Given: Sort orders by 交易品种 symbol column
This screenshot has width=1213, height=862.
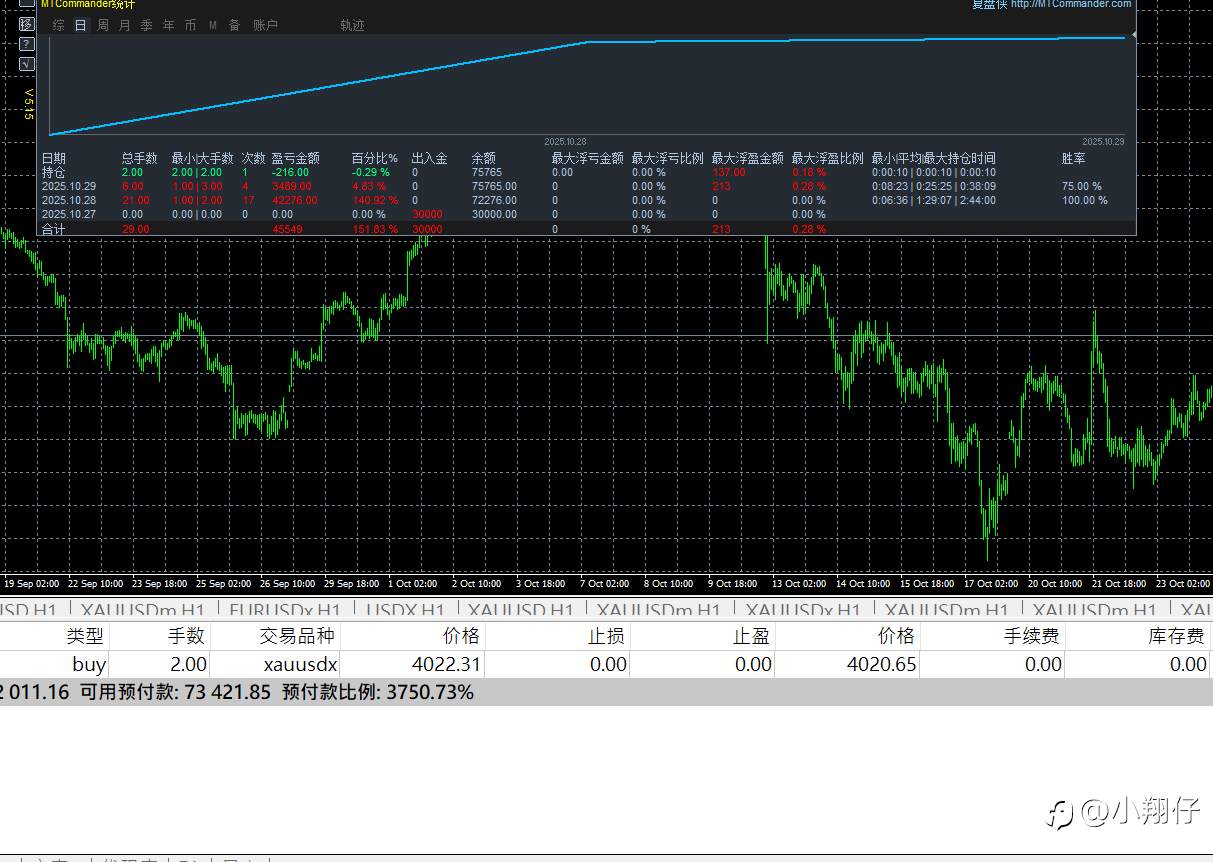Looking at the screenshot, I should click(x=297, y=636).
